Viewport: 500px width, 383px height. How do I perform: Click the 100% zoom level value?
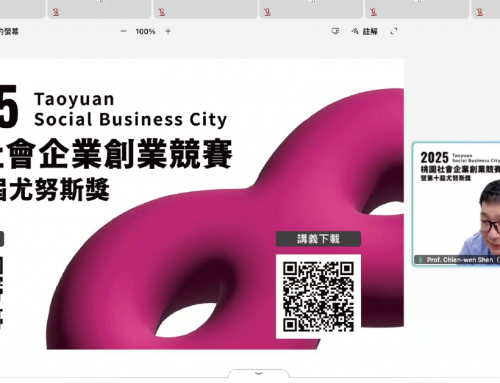pyautogui.click(x=145, y=31)
